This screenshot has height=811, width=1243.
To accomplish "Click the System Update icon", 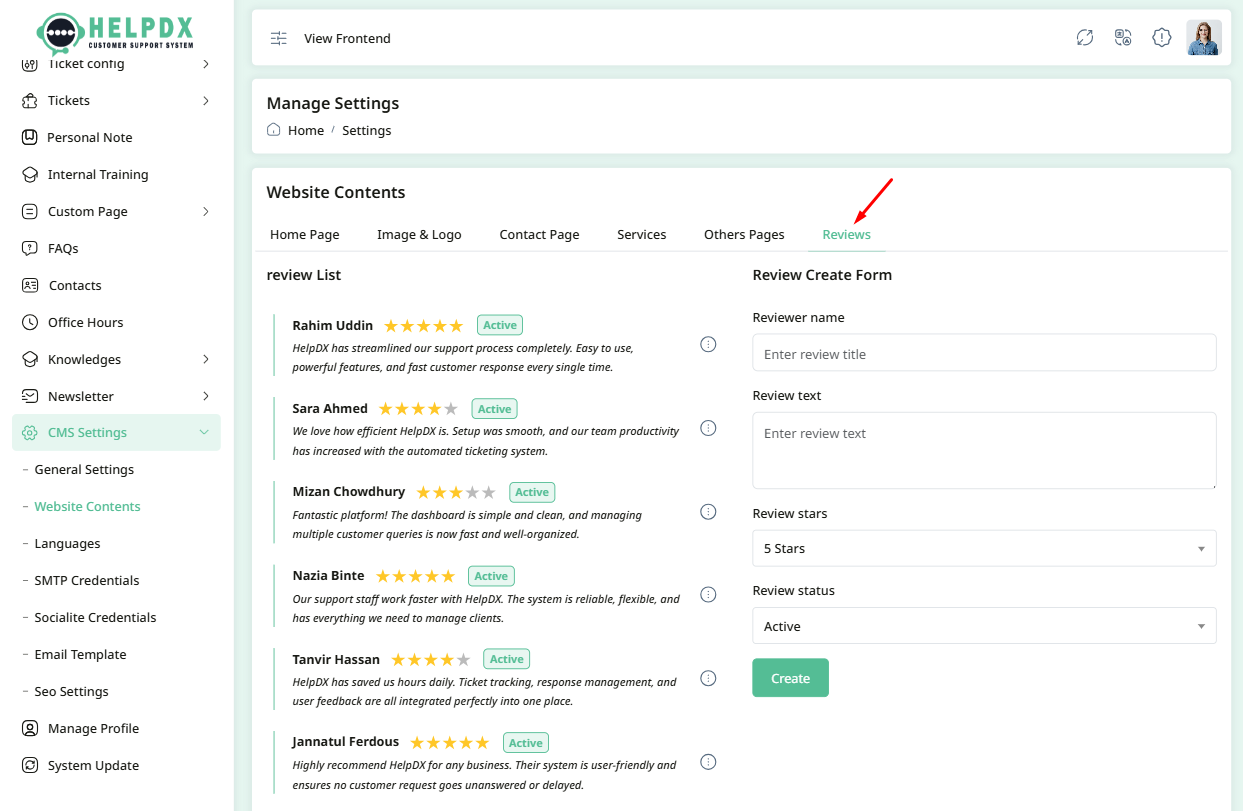I will tap(30, 765).
